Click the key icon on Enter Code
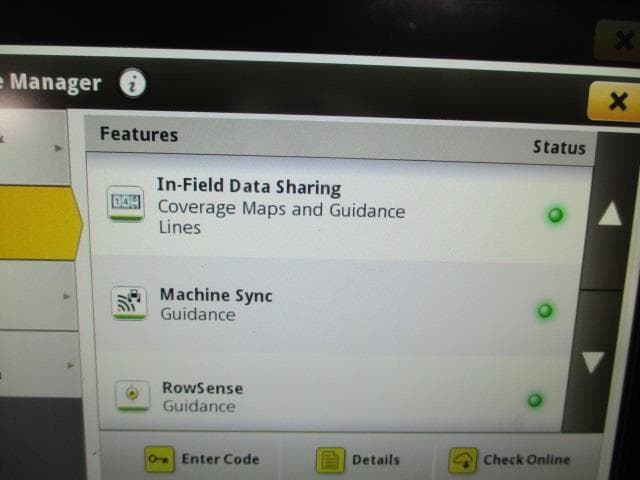Image resolution: width=640 pixels, height=480 pixels. click(x=158, y=459)
